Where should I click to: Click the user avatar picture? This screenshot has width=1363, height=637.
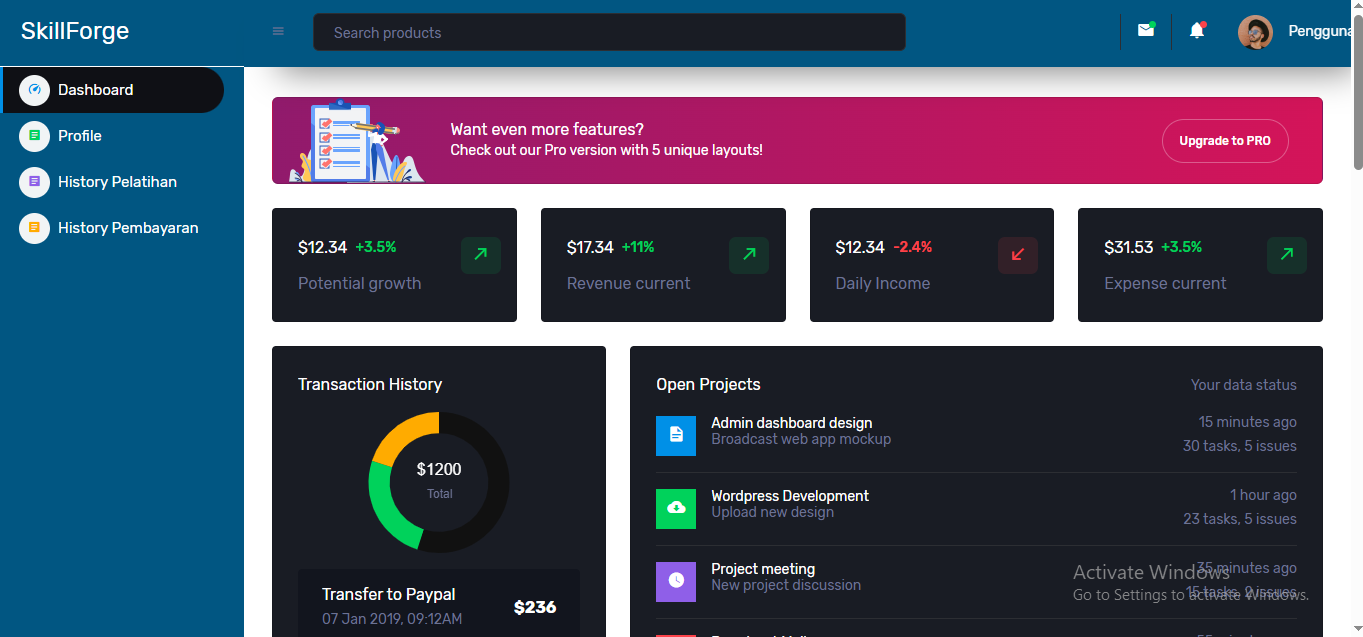point(1255,32)
